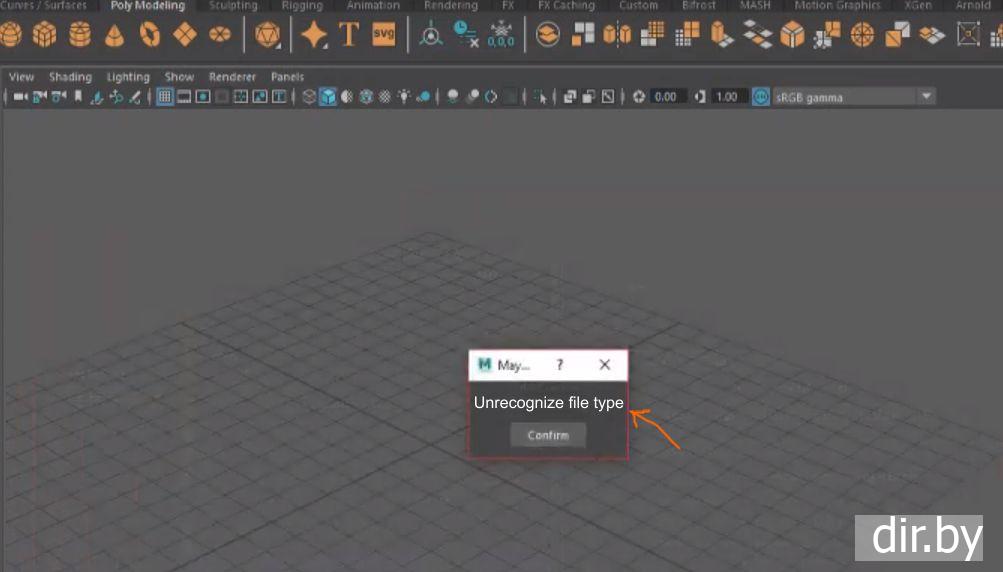This screenshot has width=1003, height=572.
Task: Toggle smooth shade all display mode
Action: (328, 97)
